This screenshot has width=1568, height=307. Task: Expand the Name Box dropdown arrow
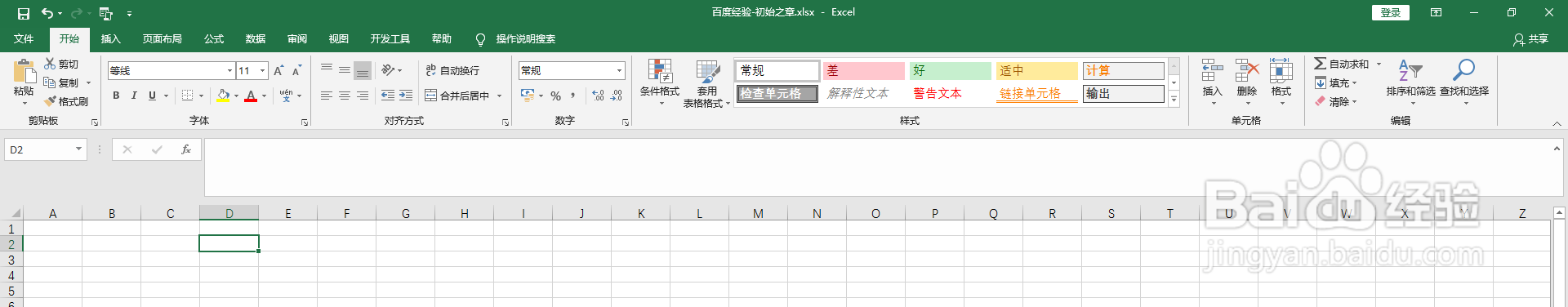tap(79, 149)
